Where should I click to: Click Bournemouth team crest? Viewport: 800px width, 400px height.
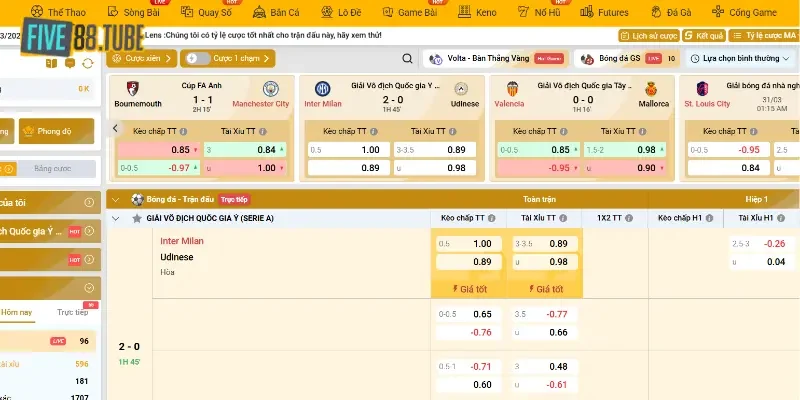(x=133, y=89)
